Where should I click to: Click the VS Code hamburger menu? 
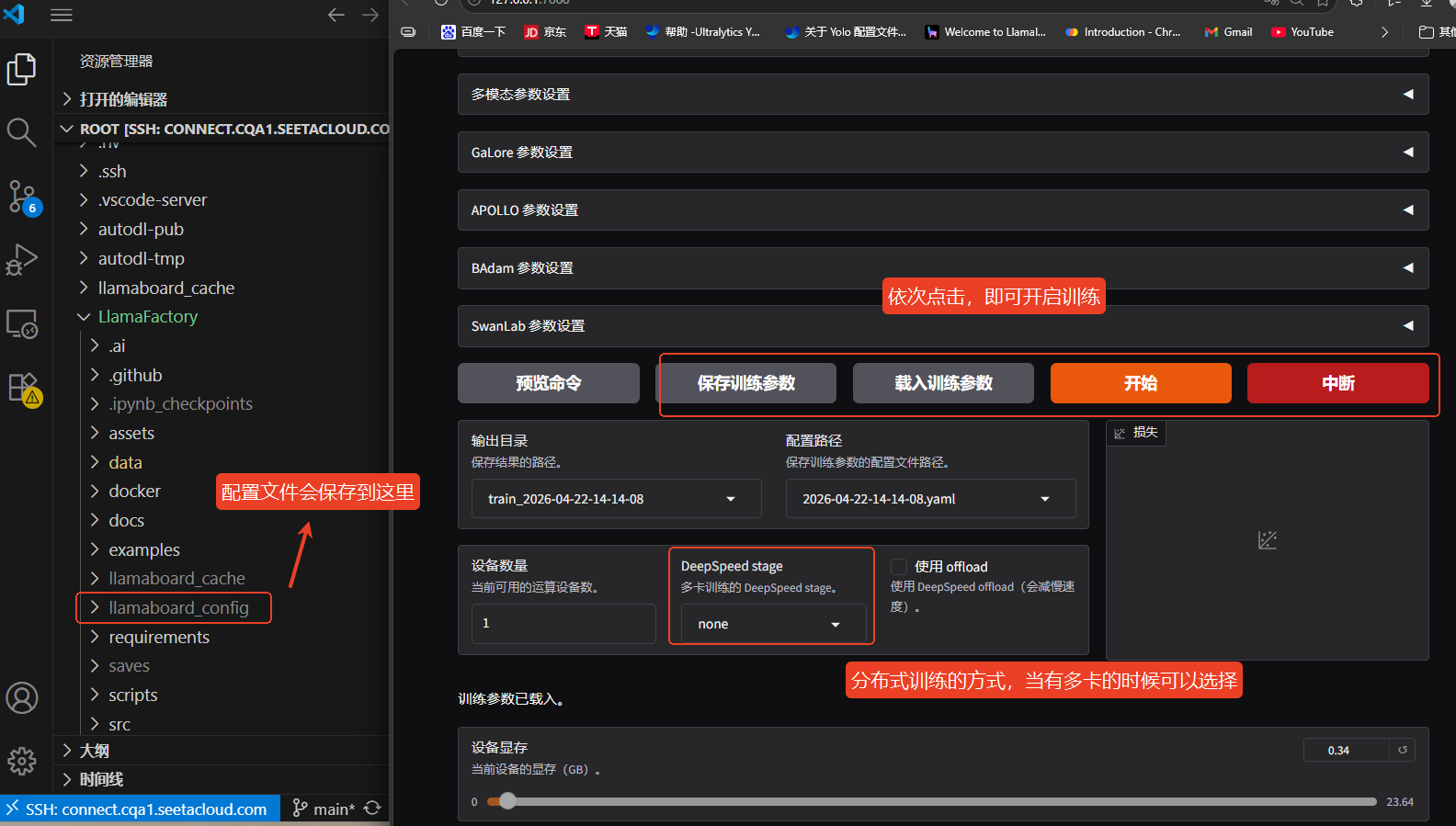pos(62,15)
